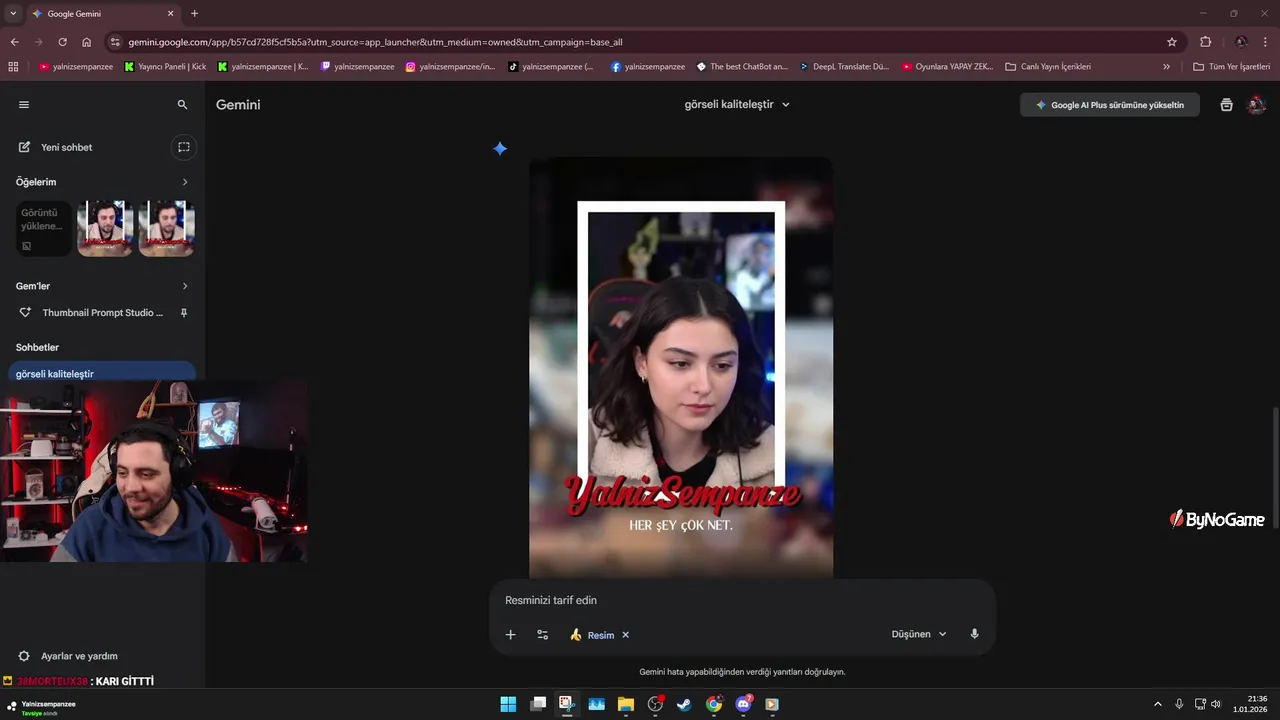The height and width of the screenshot is (720, 1280).
Task: Click the Chrome icon in the taskbar
Action: click(x=714, y=704)
